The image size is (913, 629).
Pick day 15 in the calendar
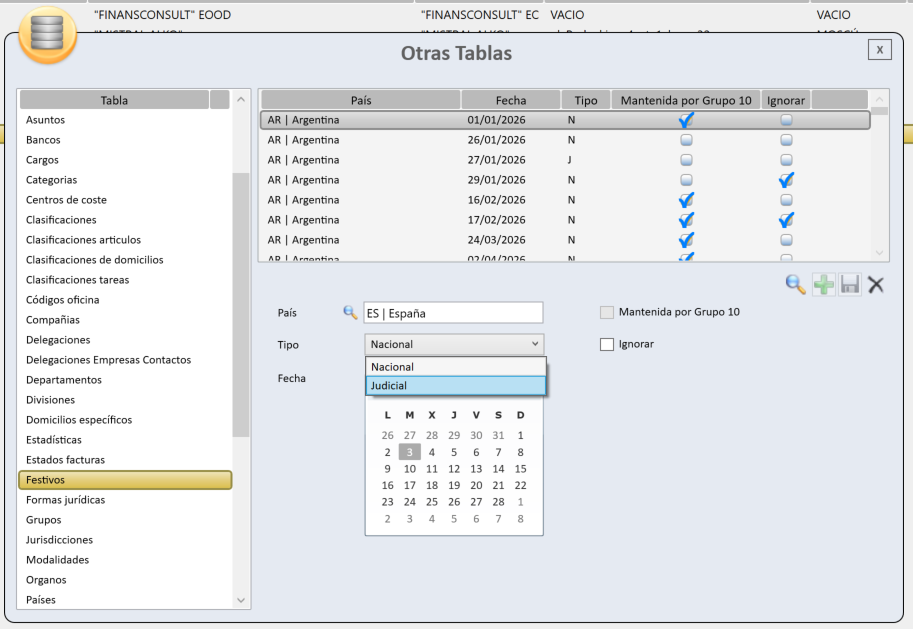click(x=520, y=468)
